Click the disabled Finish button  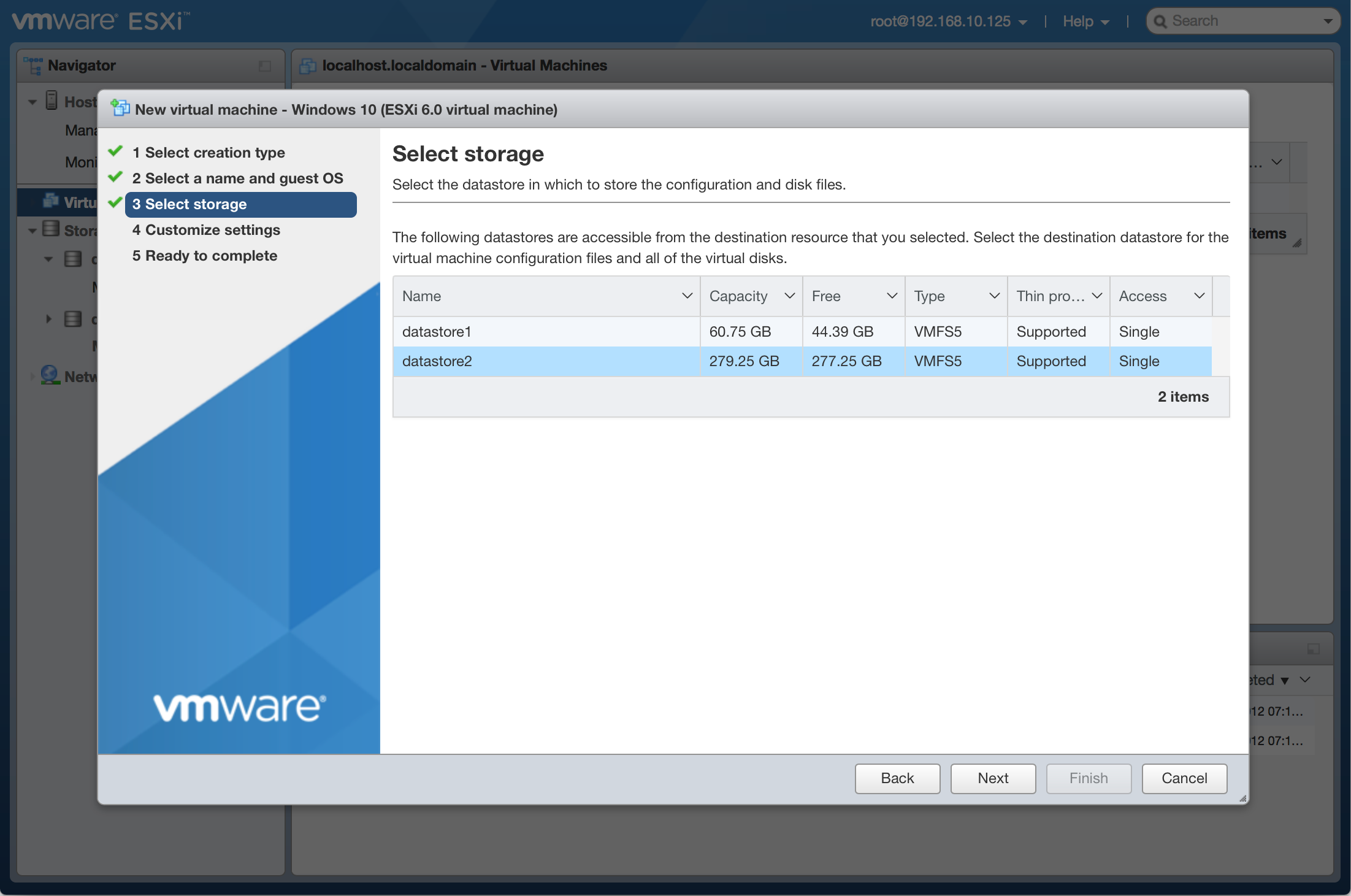1089,778
